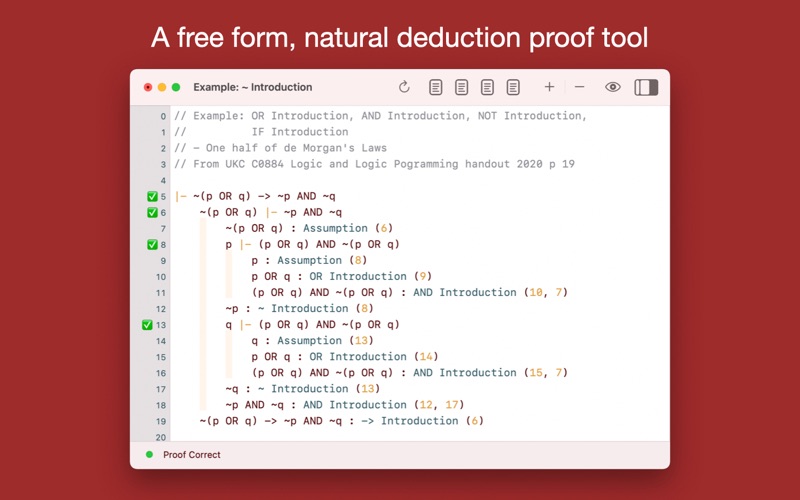Click comment One half of de Morgan's Laws
The height and width of the screenshot is (500, 800).
pos(280,148)
